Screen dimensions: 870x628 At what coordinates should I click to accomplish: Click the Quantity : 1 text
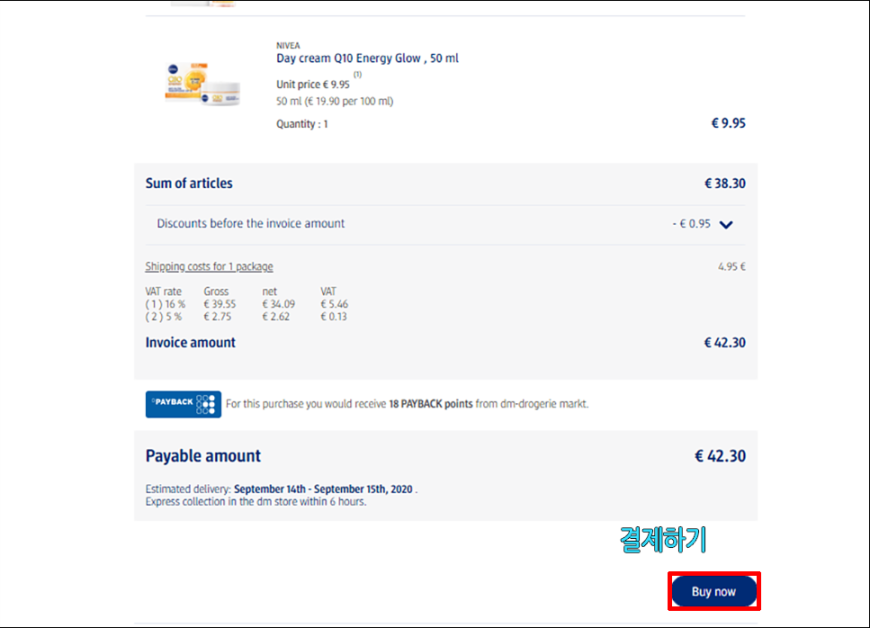[302, 124]
